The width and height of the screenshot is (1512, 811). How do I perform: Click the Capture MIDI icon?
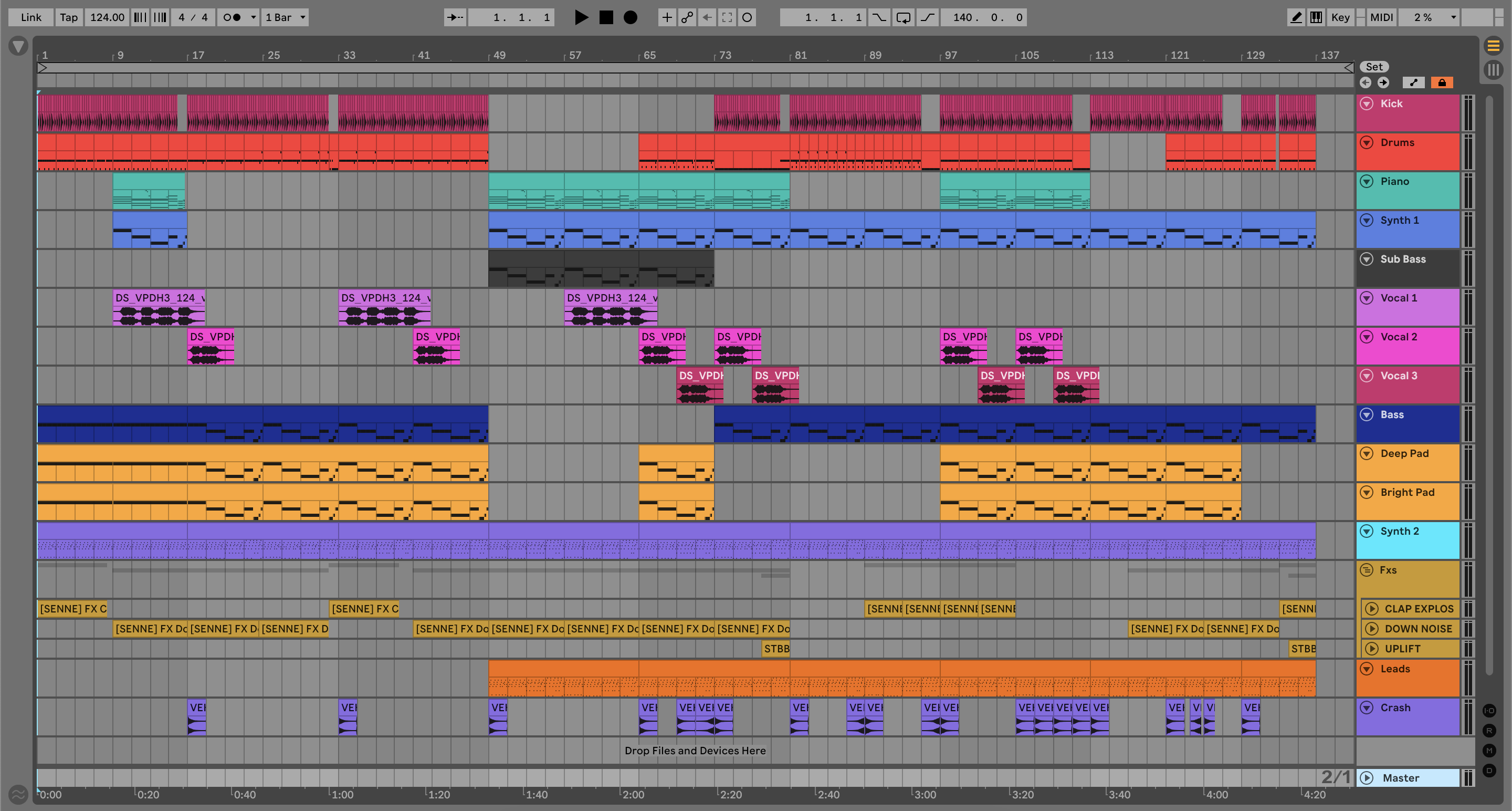727,17
